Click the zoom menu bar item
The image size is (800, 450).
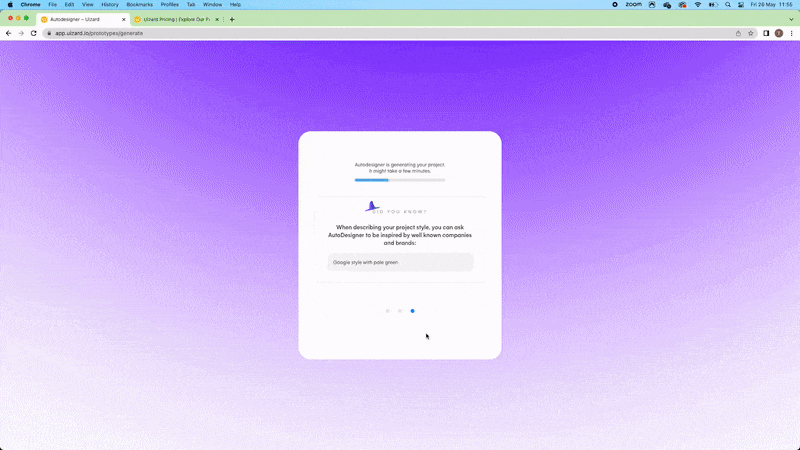[x=633, y=5]
